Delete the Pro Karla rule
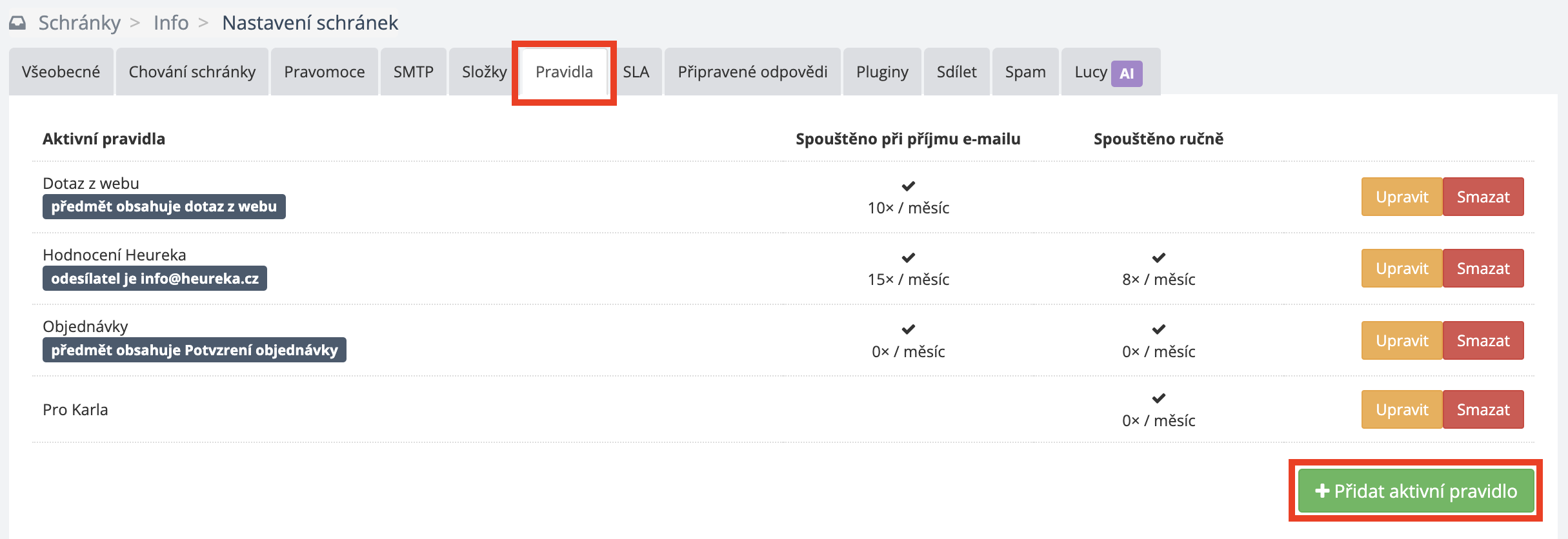Screen dimensions: 1568x539 point(1483,410)
